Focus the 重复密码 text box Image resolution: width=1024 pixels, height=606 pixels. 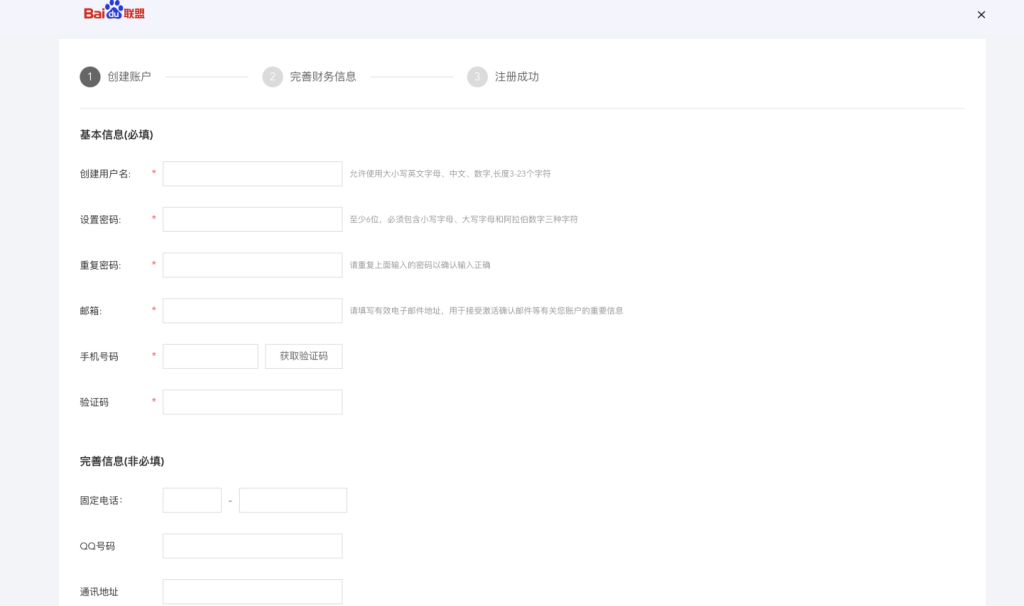[252, 265]
